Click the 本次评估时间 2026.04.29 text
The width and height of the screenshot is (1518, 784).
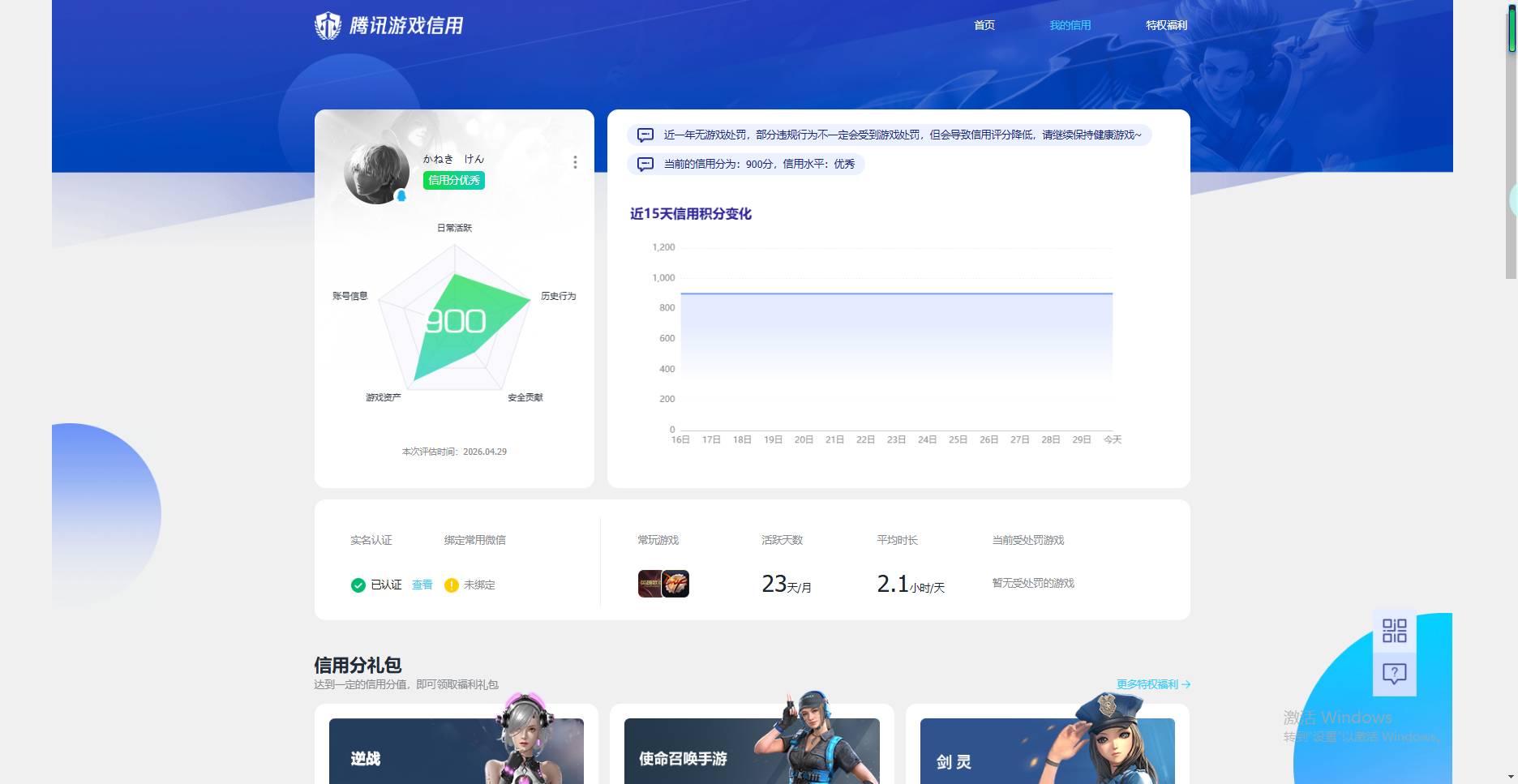[454, 452]
